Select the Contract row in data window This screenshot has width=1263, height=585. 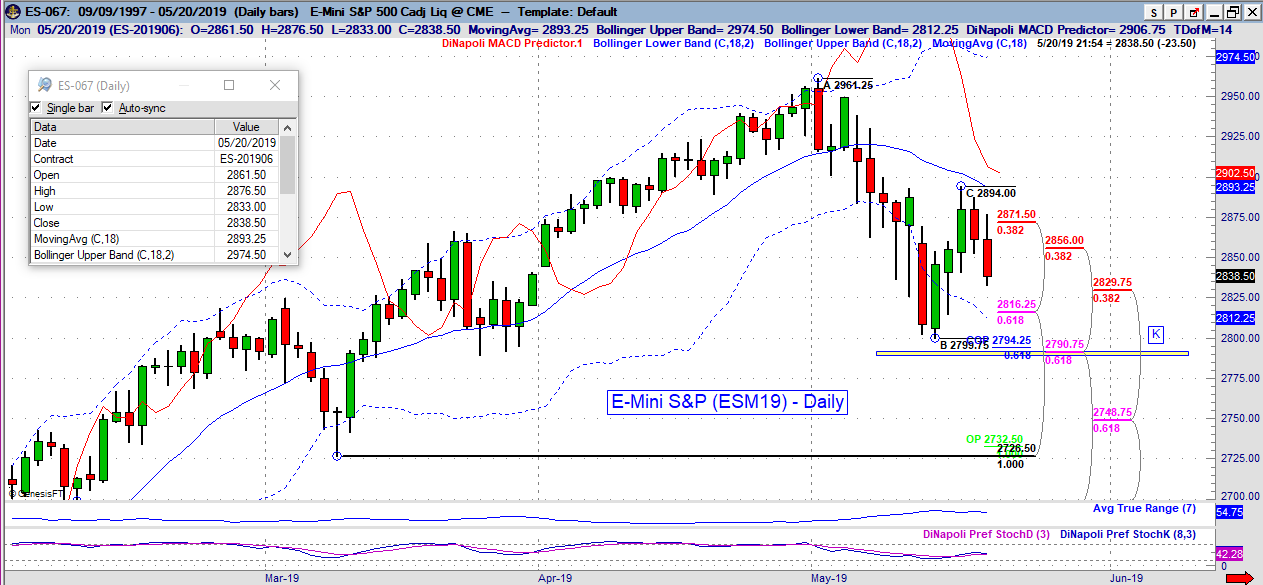point(155,159)
